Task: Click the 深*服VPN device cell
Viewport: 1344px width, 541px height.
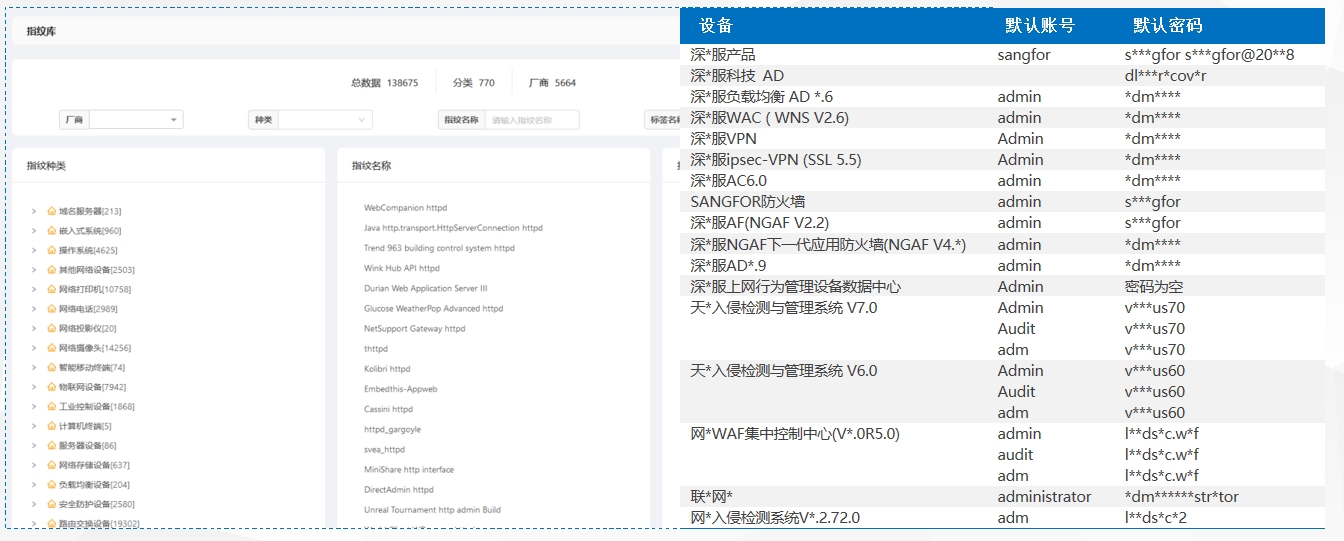Action: coord(725,139)
